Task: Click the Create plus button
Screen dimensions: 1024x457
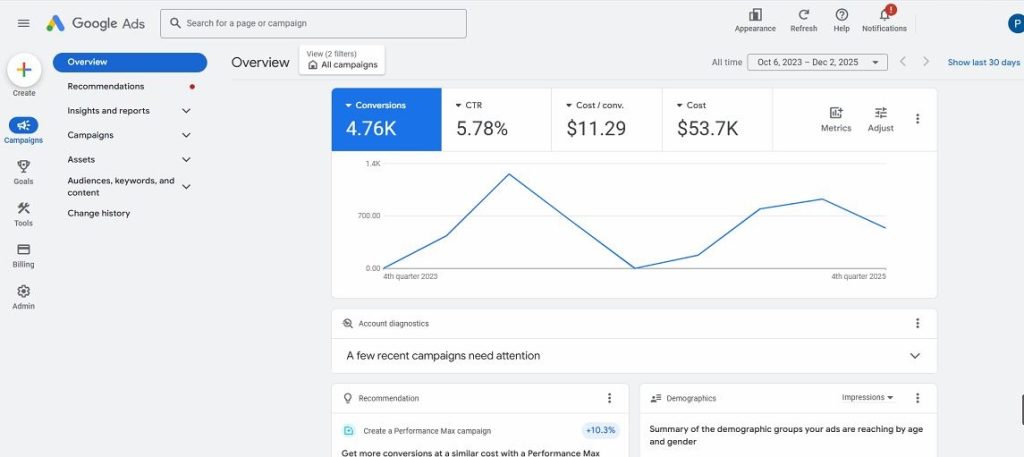Action: click(x=24, y=71)
